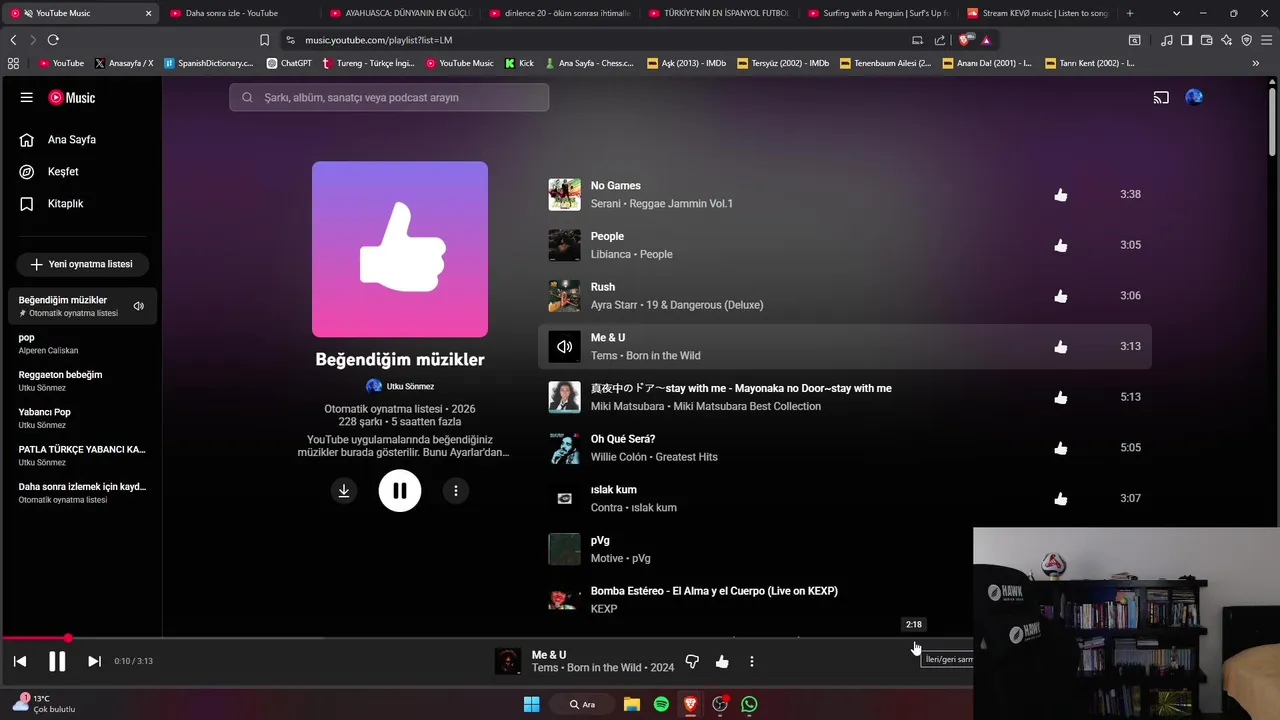Select the pop playlist by Alperen Caliskan
The image size is (1280, 720).
pyautogui.click(x=81, y=344)
